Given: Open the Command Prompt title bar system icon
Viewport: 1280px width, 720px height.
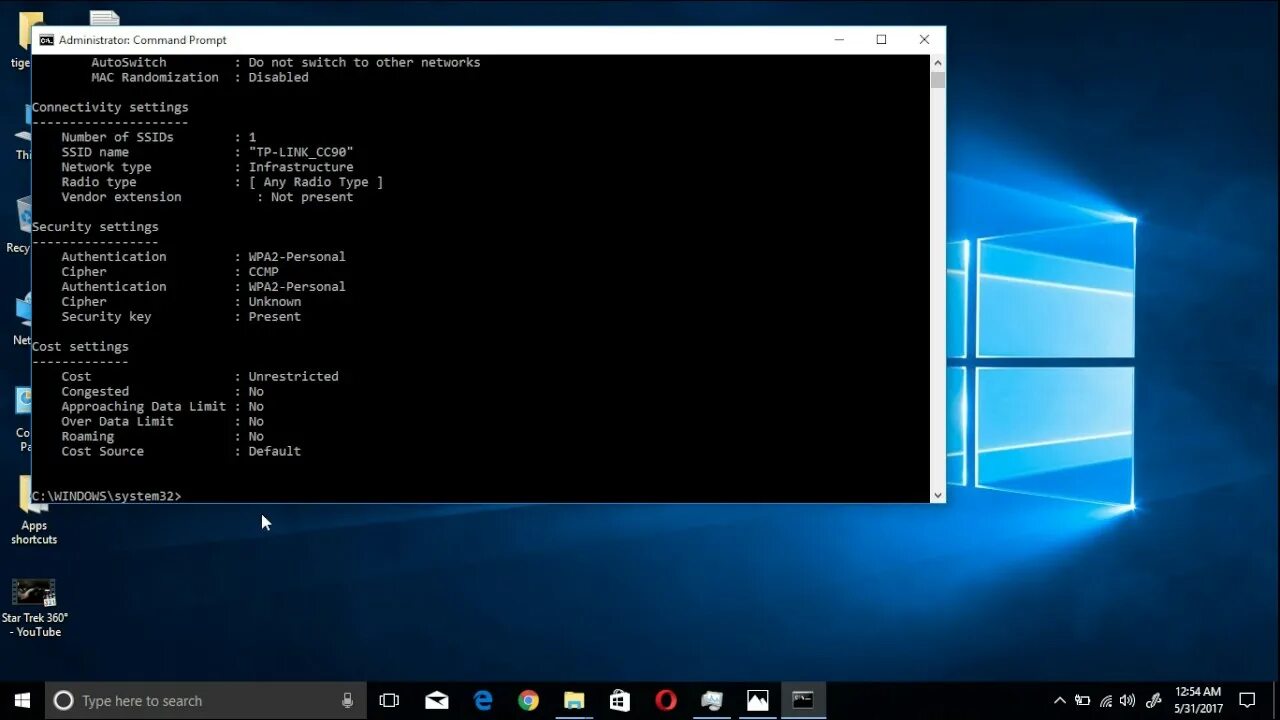Looking at the screenshot, I should (46, 40).
